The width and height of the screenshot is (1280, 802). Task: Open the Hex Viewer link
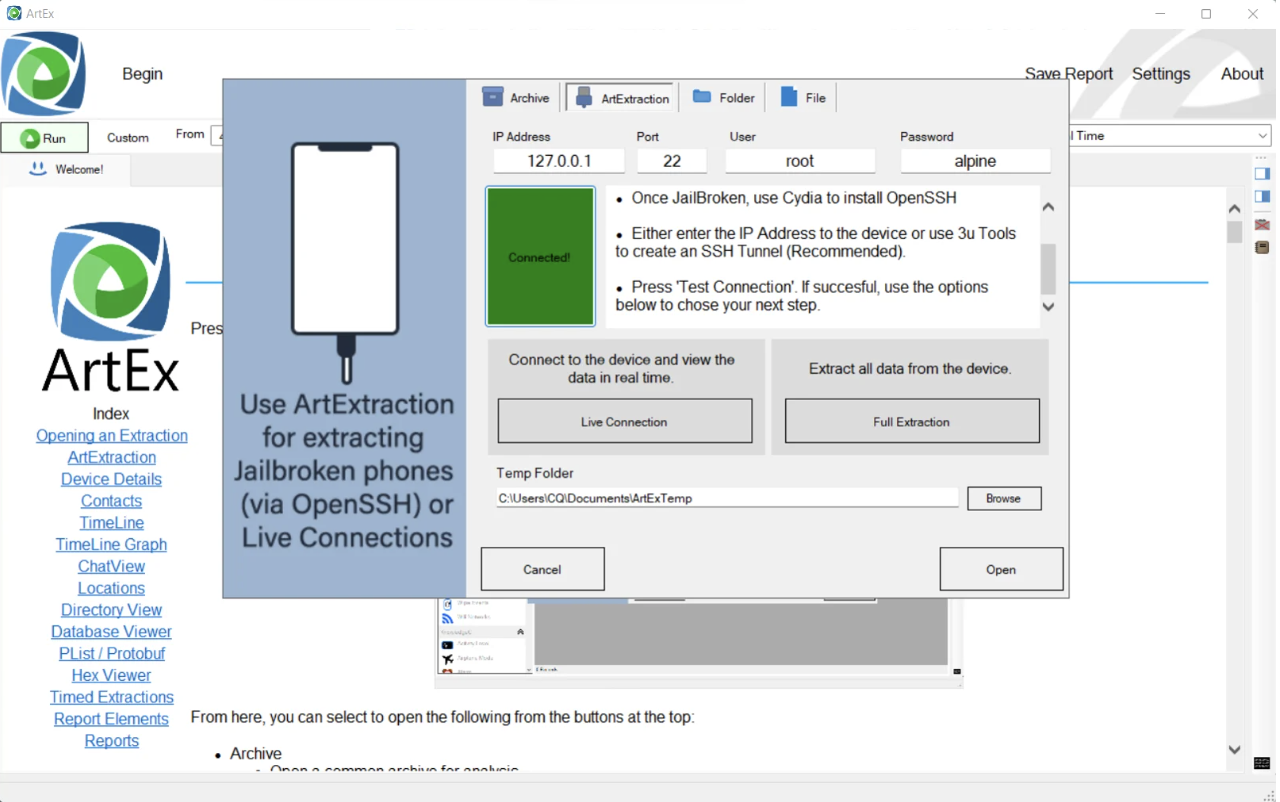click(x=111, y=676)
